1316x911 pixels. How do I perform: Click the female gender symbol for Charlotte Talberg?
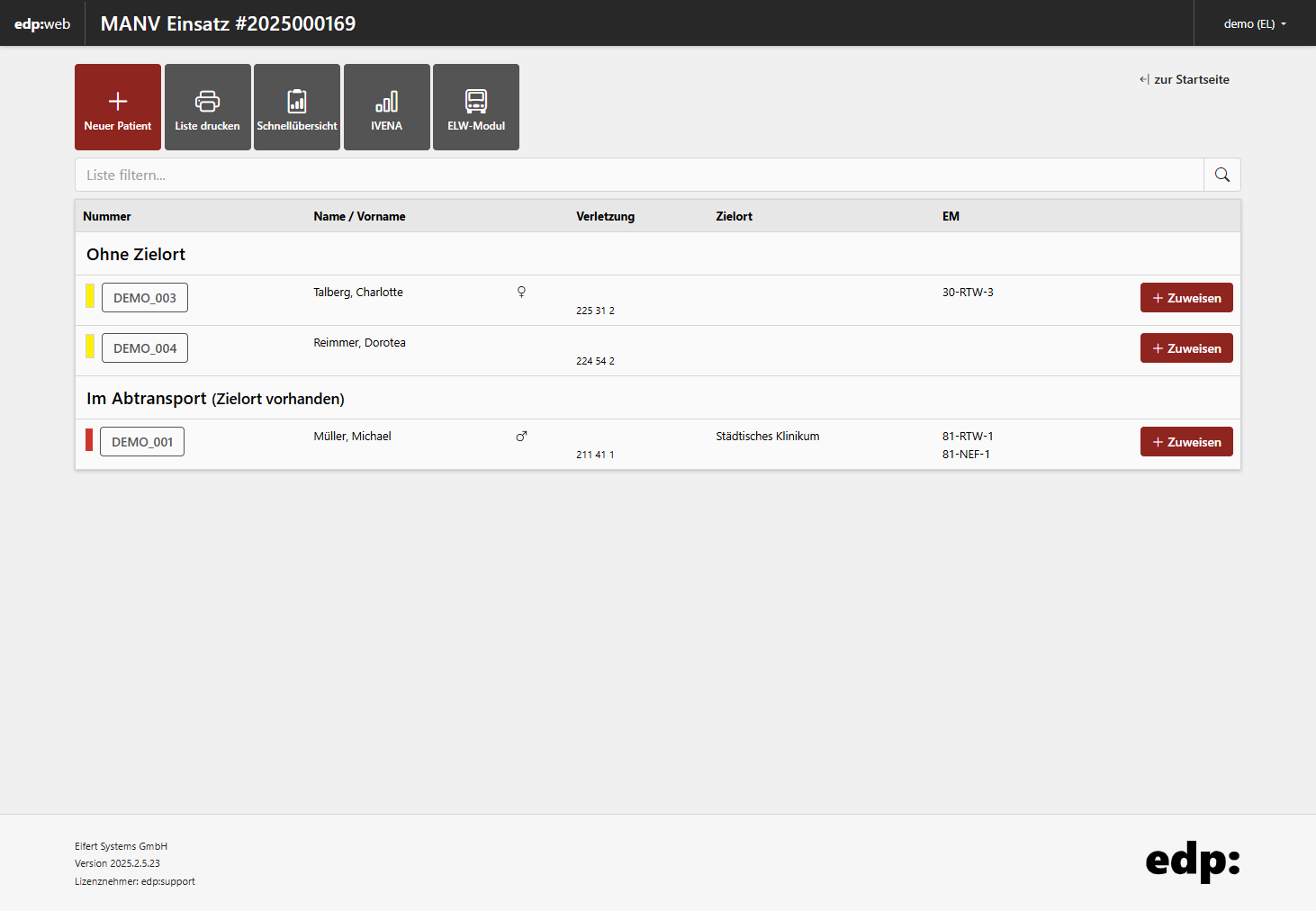(521, 292)
